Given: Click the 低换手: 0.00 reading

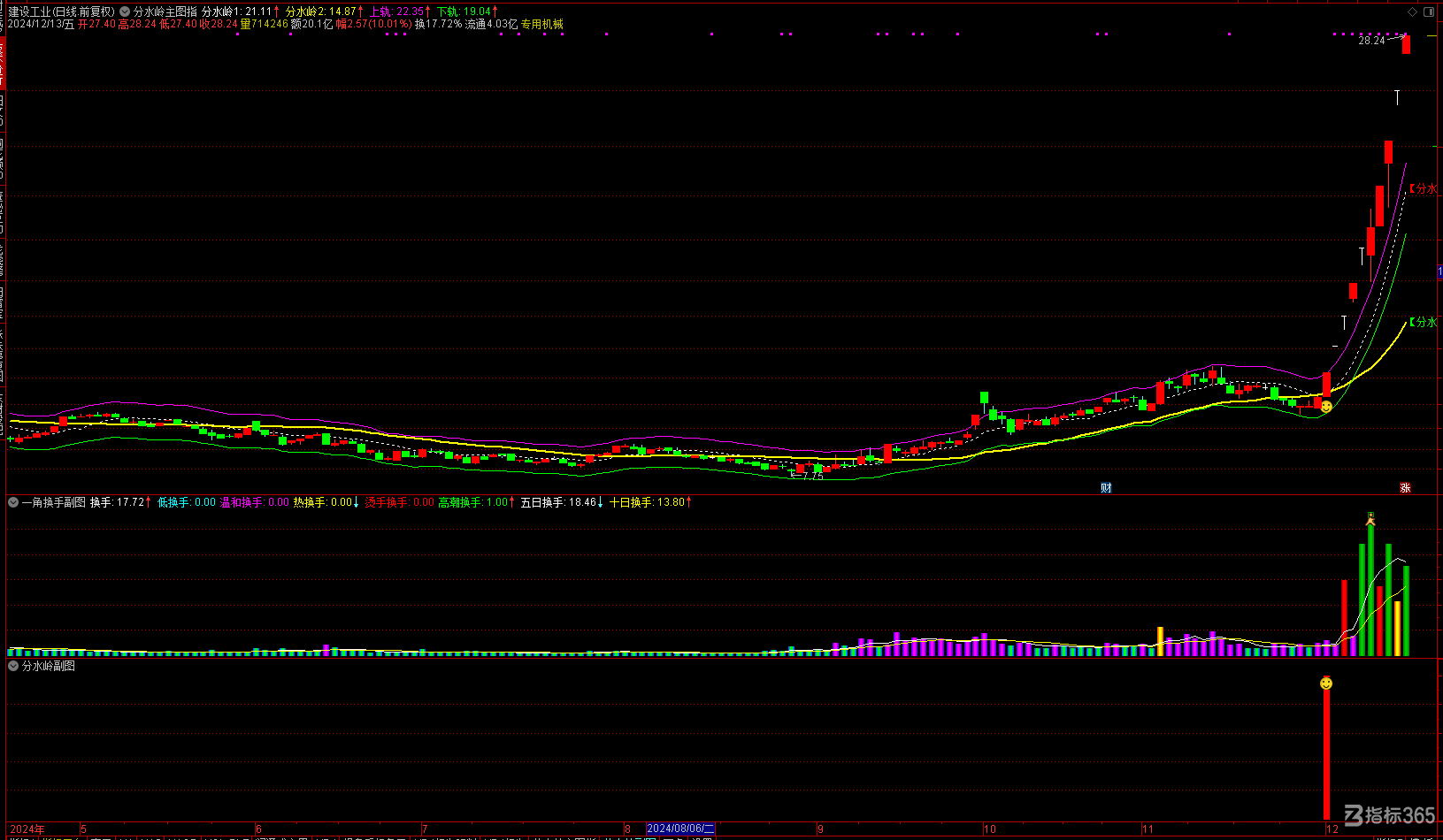Looking at the screenshot, I should [x=187, y=502].
